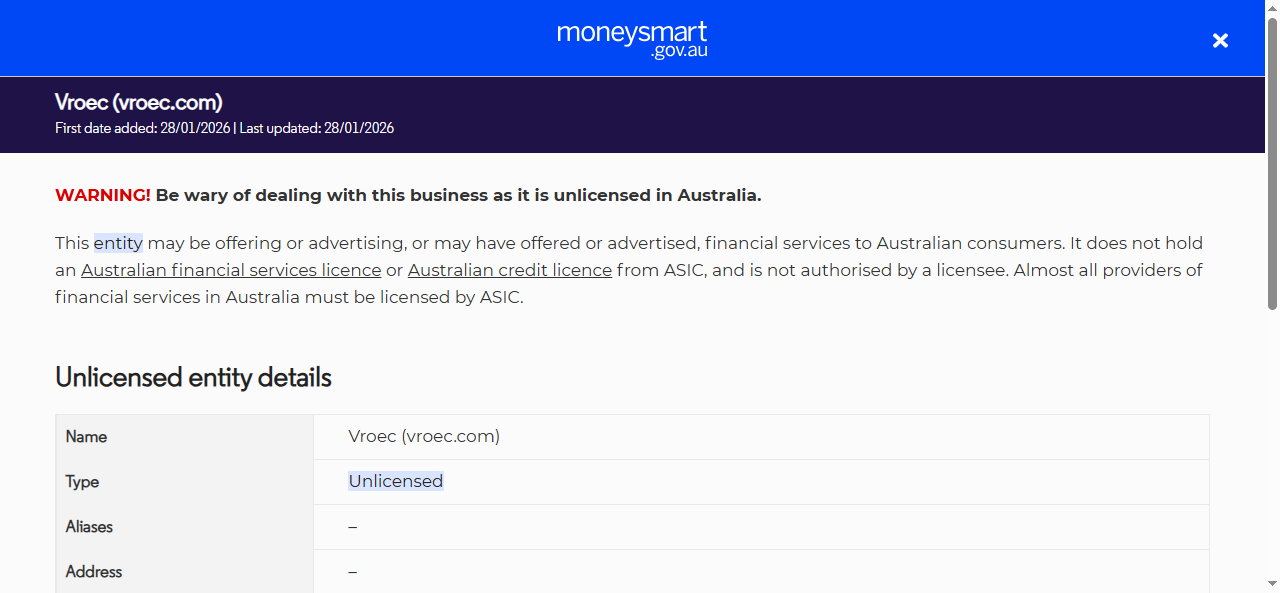This screenshot has width=1280, height=593.
Task: Click the moneysmart.gov.au logo
Action: (x=631, y=39)
